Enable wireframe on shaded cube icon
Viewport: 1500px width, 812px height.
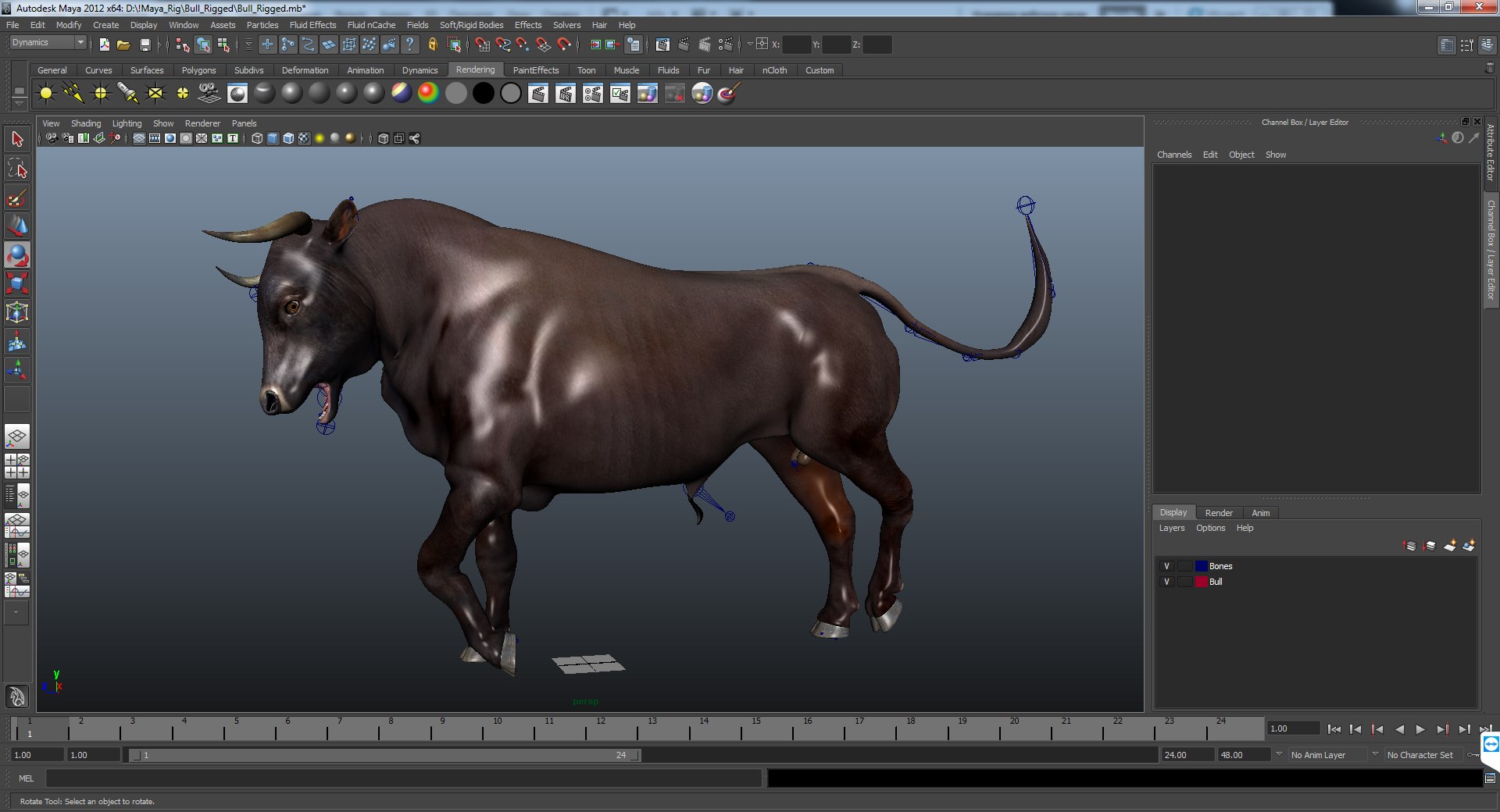[288, 138]
